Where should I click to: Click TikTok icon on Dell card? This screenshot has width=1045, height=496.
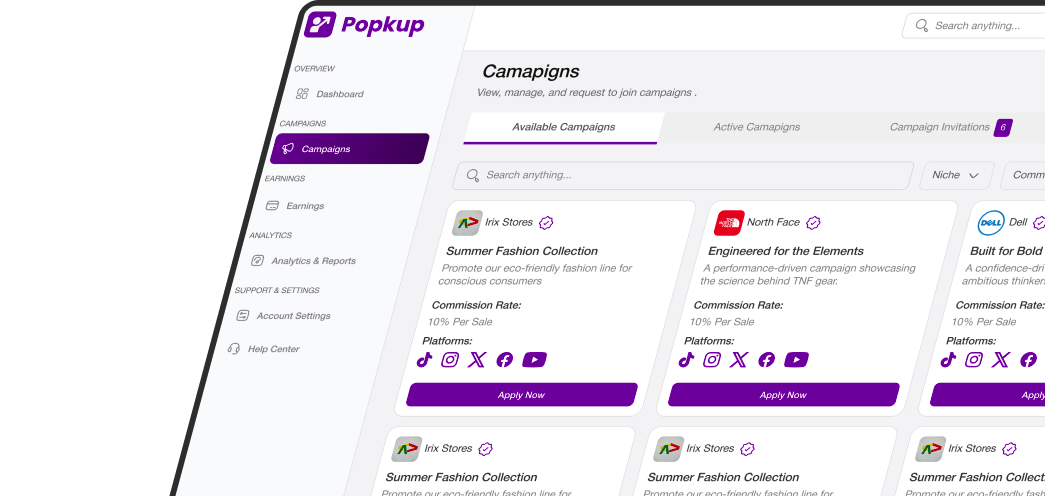click(x=948, y=360)
